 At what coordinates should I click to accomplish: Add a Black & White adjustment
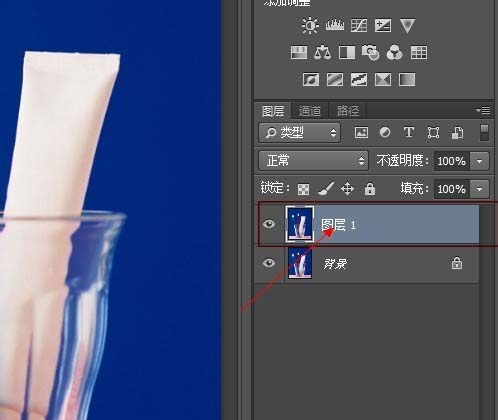[347, 53]
